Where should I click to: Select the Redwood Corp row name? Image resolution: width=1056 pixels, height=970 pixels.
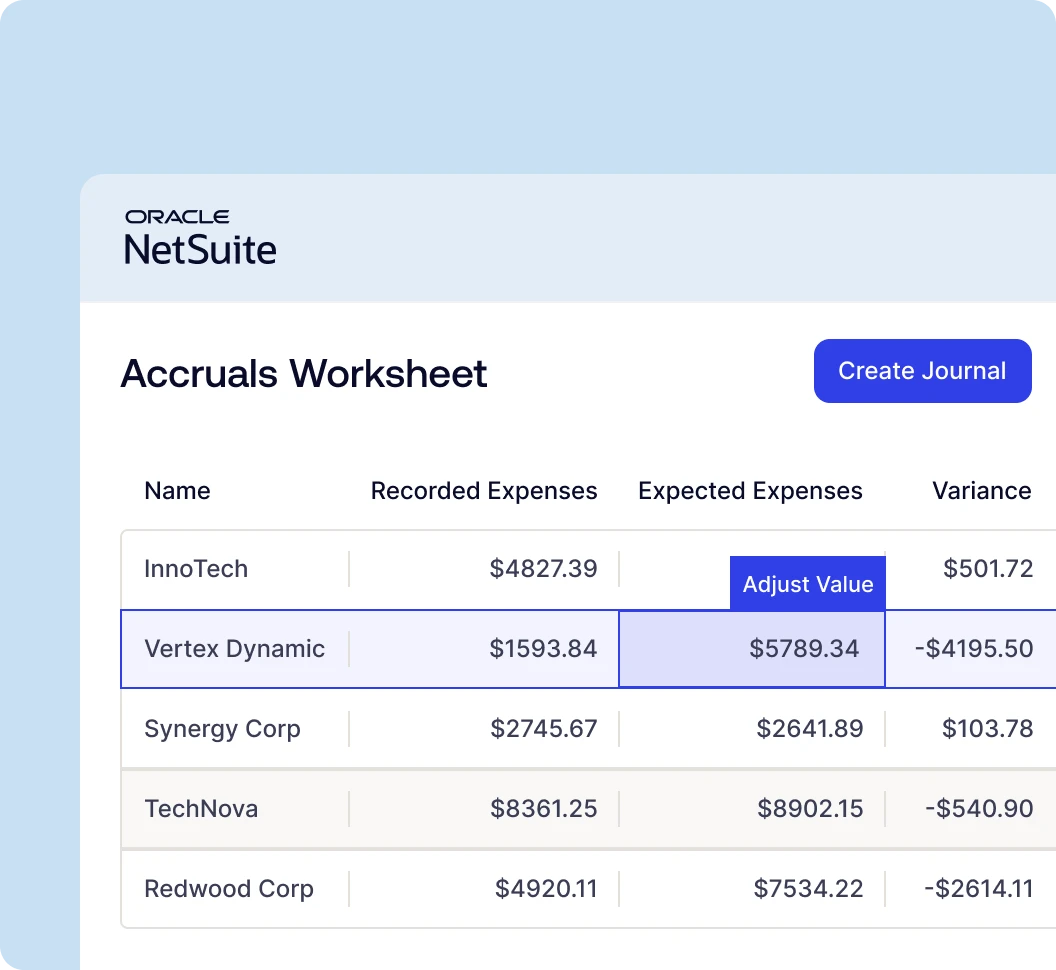228,889
